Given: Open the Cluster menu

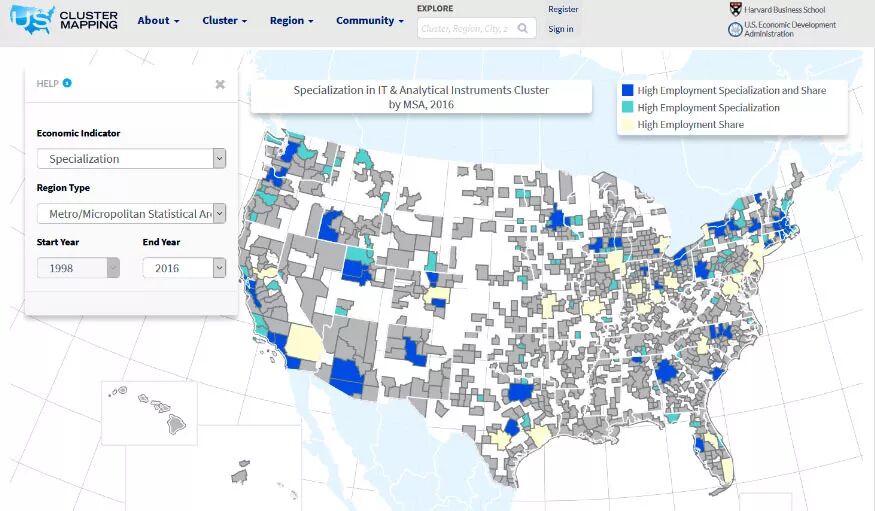Looking at the screenshot, I should pos(224,21).
